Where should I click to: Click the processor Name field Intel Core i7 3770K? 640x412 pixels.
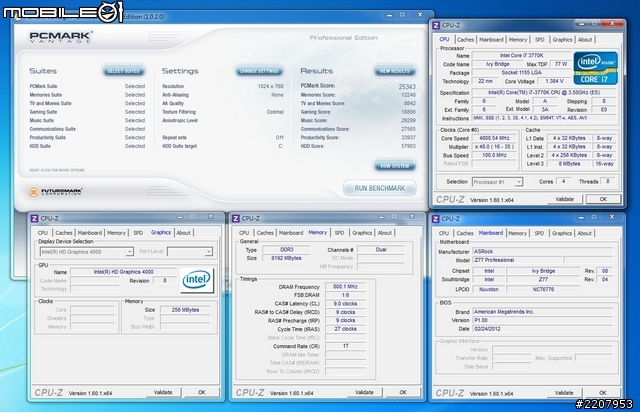tap(522, 55)
